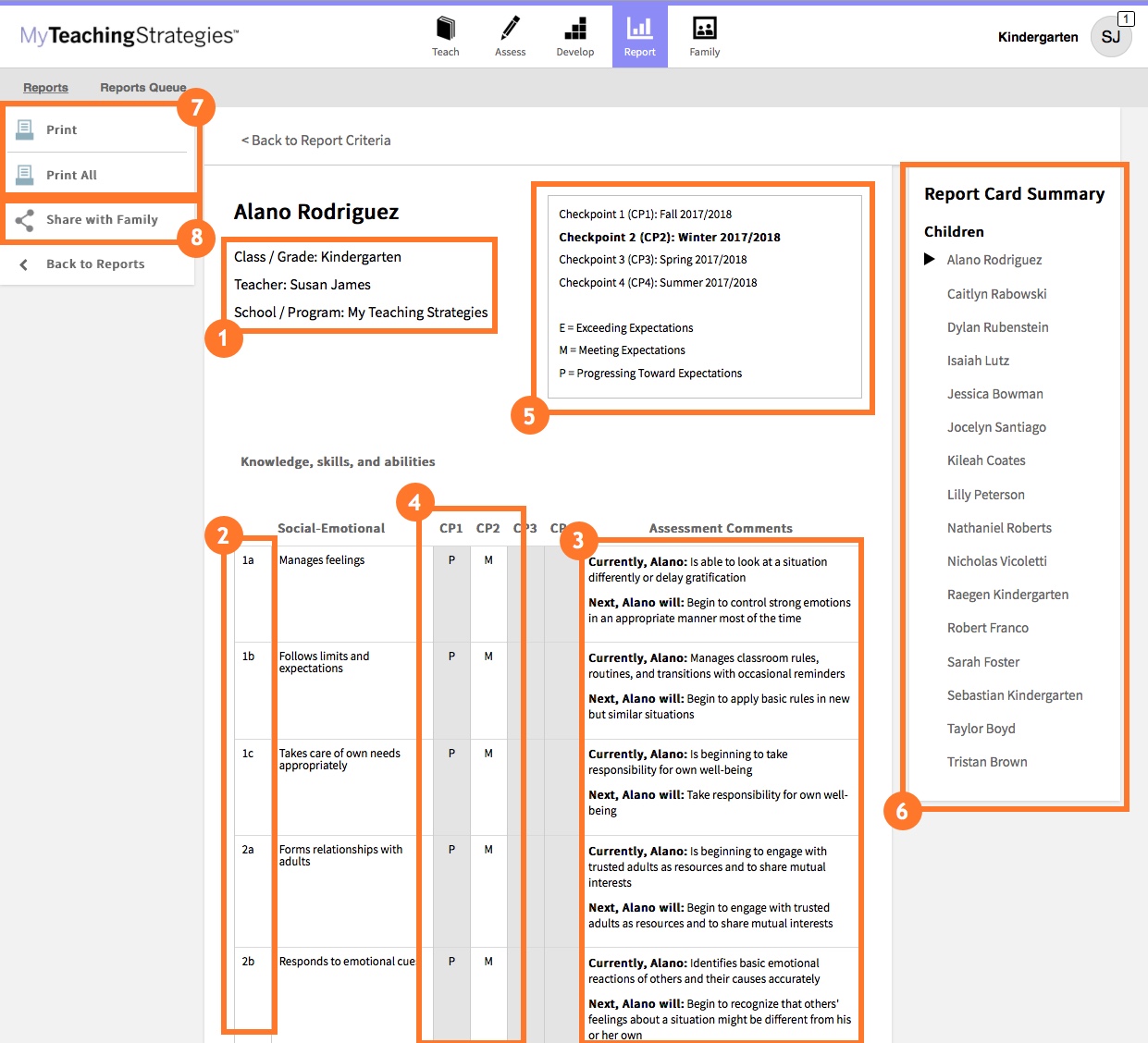Viewport: 1148px width, 1043px height.
Task: Click the Print printer icon
Action: 25,129
